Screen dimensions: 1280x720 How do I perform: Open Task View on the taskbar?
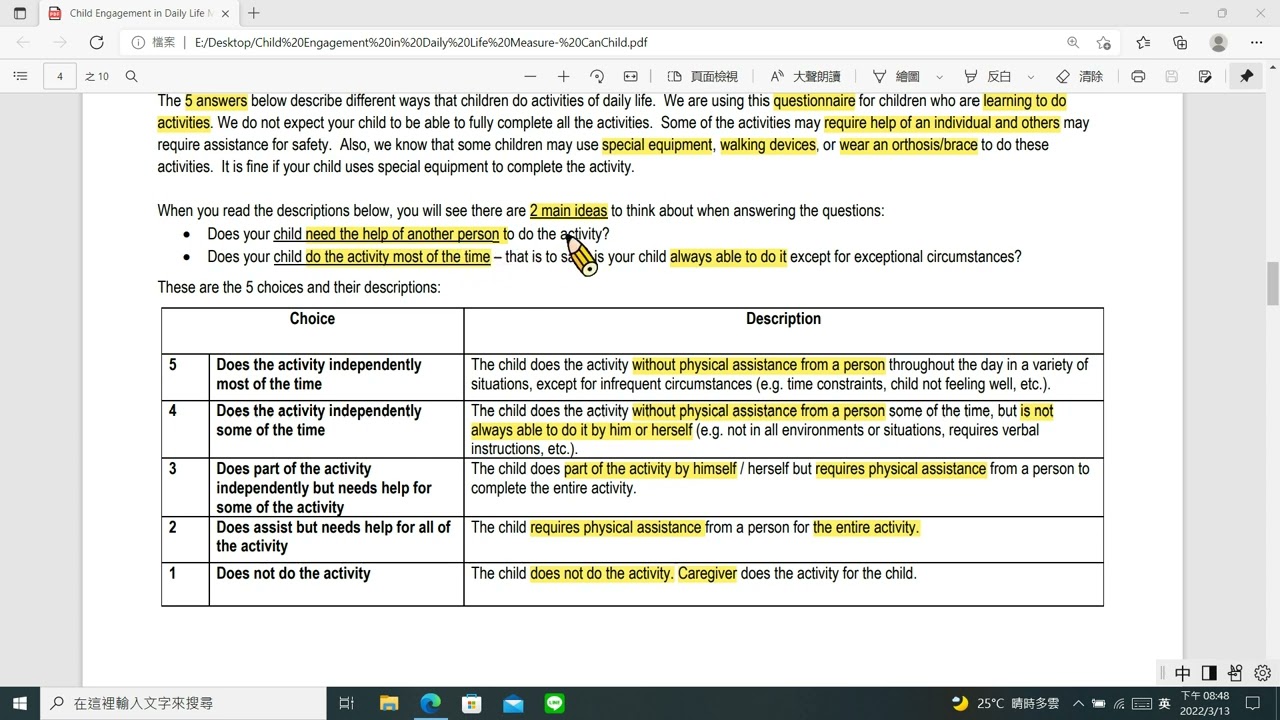(347, 703)
